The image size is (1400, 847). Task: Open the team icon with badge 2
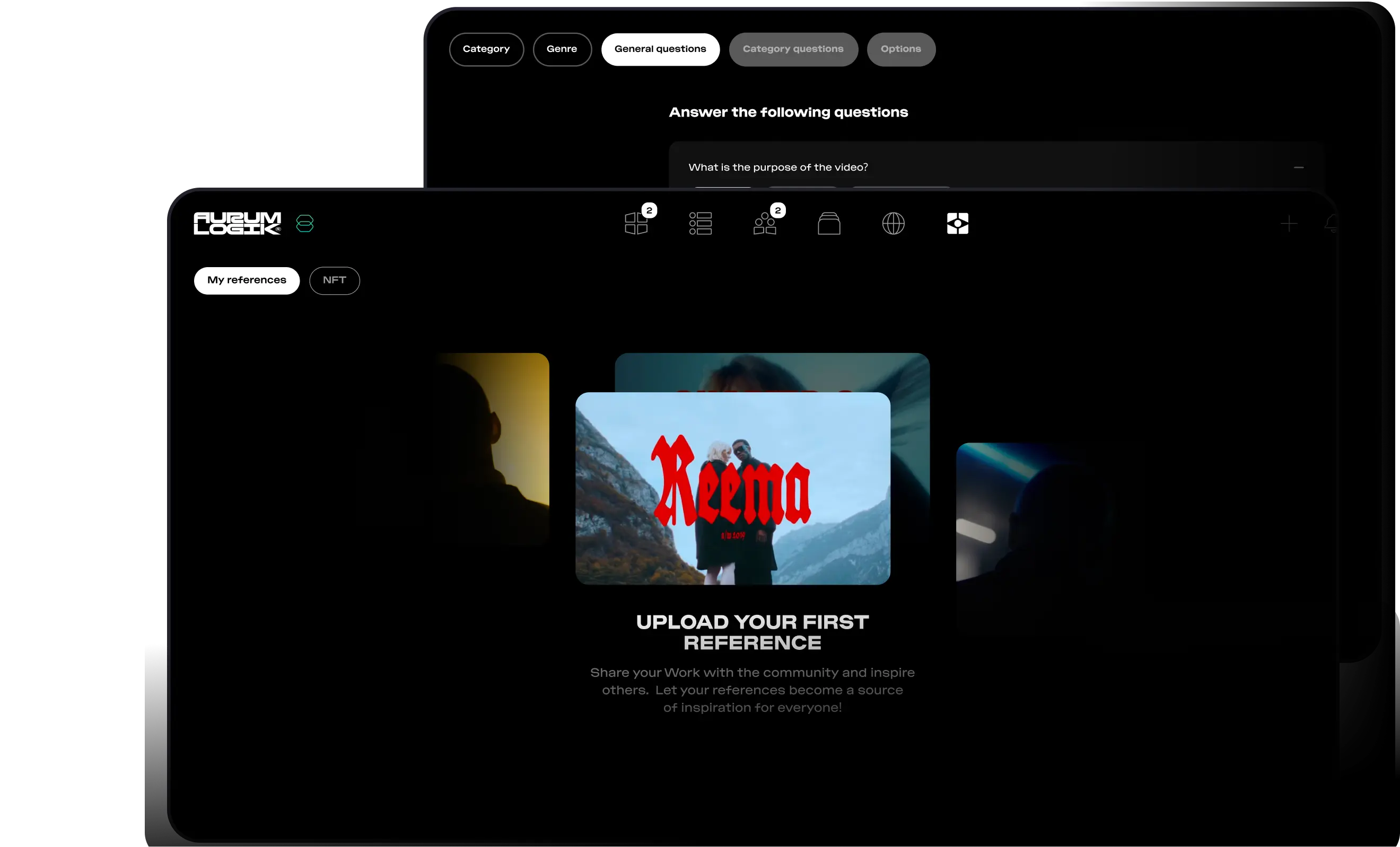click(x=765, y=223)
